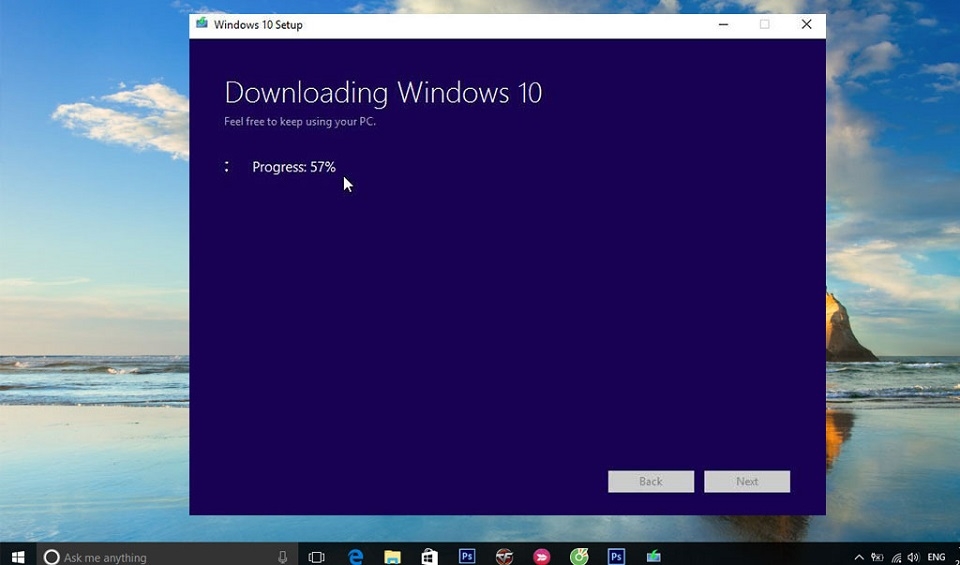
Task: Click the Progress: 57% text
Action: click(294, 167)
